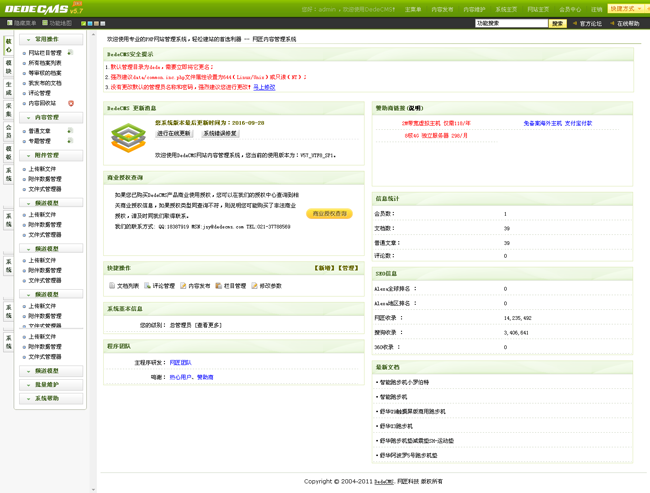Select the blue theme color swatch

click(90, 23)
